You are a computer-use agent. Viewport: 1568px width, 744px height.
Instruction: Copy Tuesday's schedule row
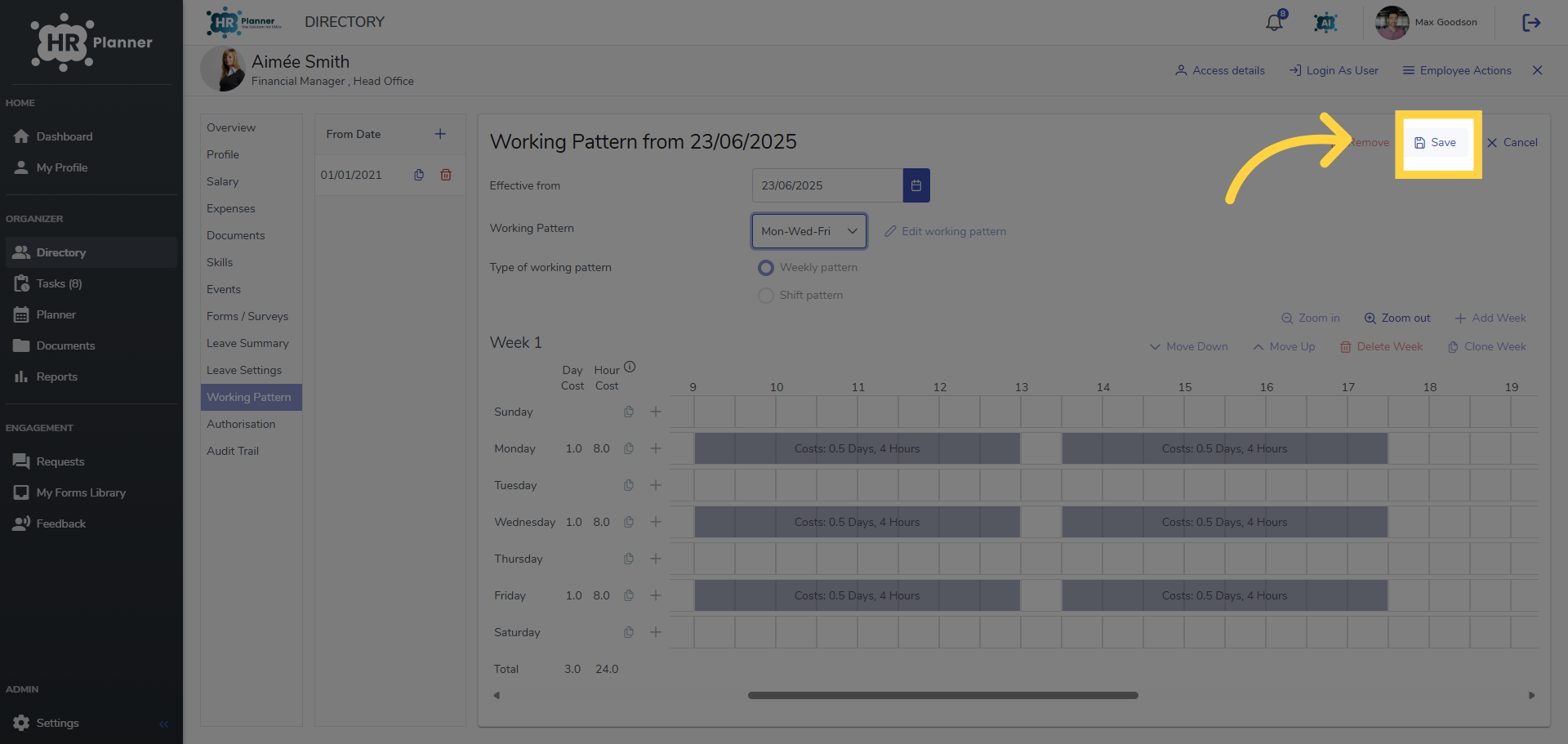tap(629, 485)
